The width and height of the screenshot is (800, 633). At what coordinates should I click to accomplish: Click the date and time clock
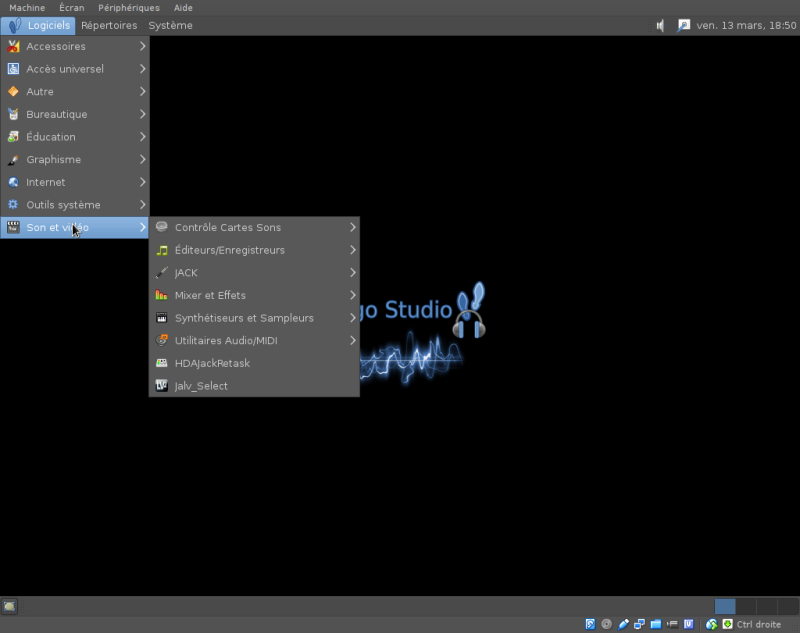746,26
